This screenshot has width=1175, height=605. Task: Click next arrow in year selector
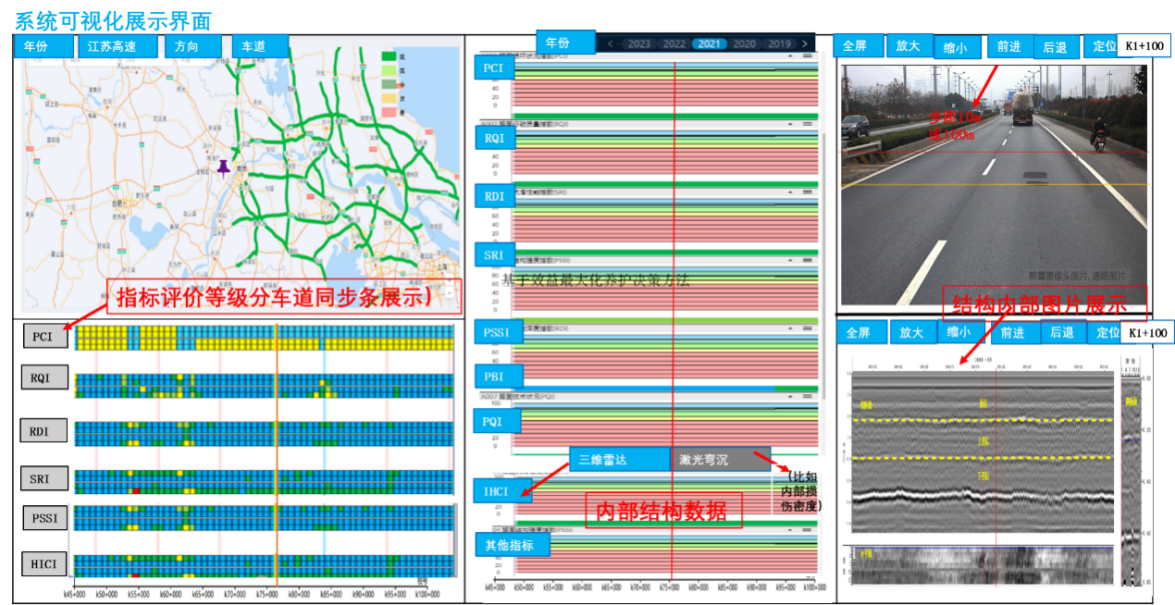tap(802, 44)
